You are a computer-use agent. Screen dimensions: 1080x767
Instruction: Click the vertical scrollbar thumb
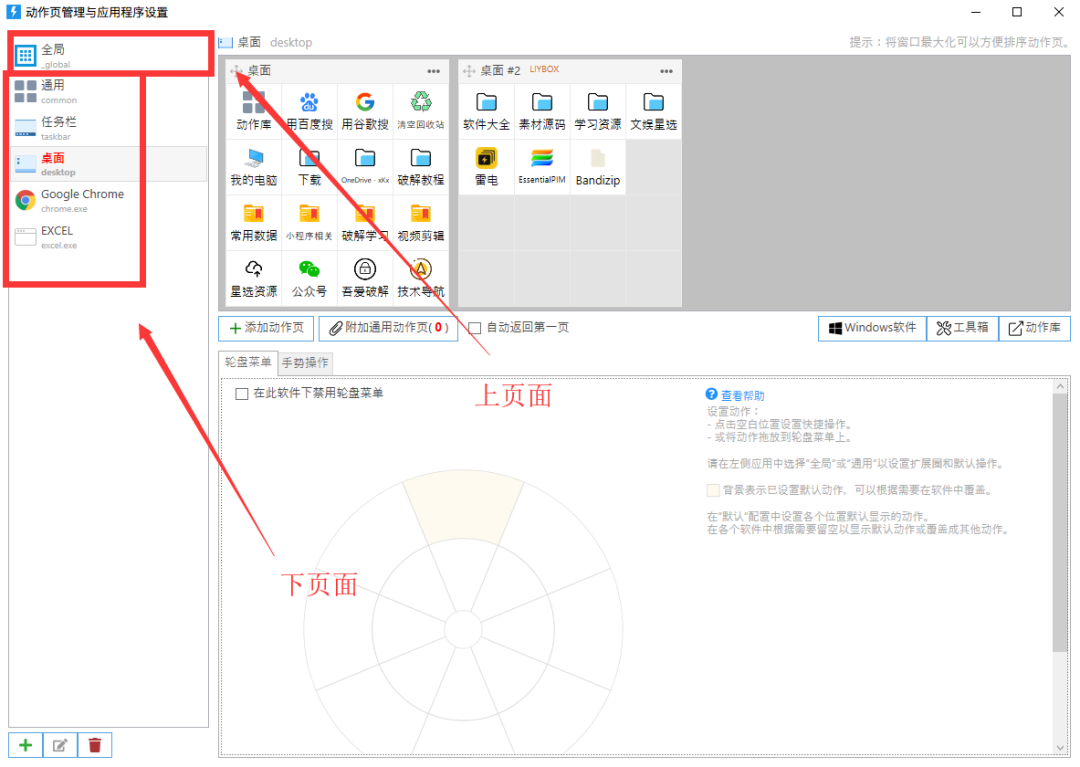point(1060,522)
